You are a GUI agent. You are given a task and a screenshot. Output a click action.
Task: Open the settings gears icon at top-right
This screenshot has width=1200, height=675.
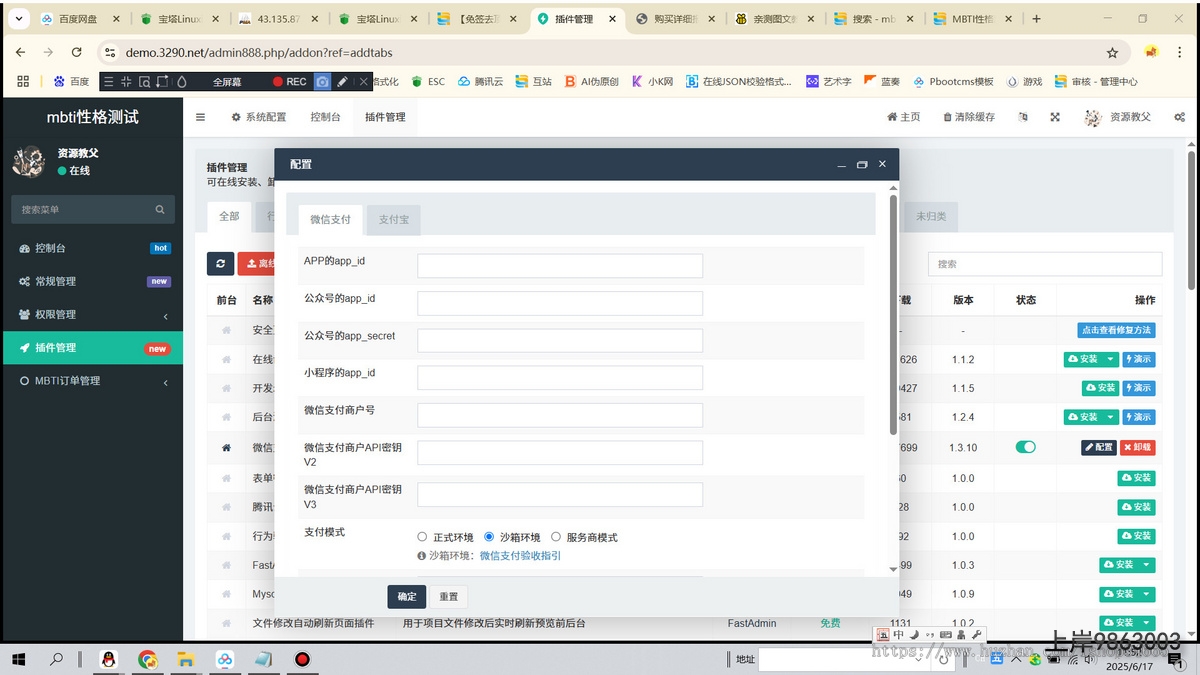coord(1179,117)
